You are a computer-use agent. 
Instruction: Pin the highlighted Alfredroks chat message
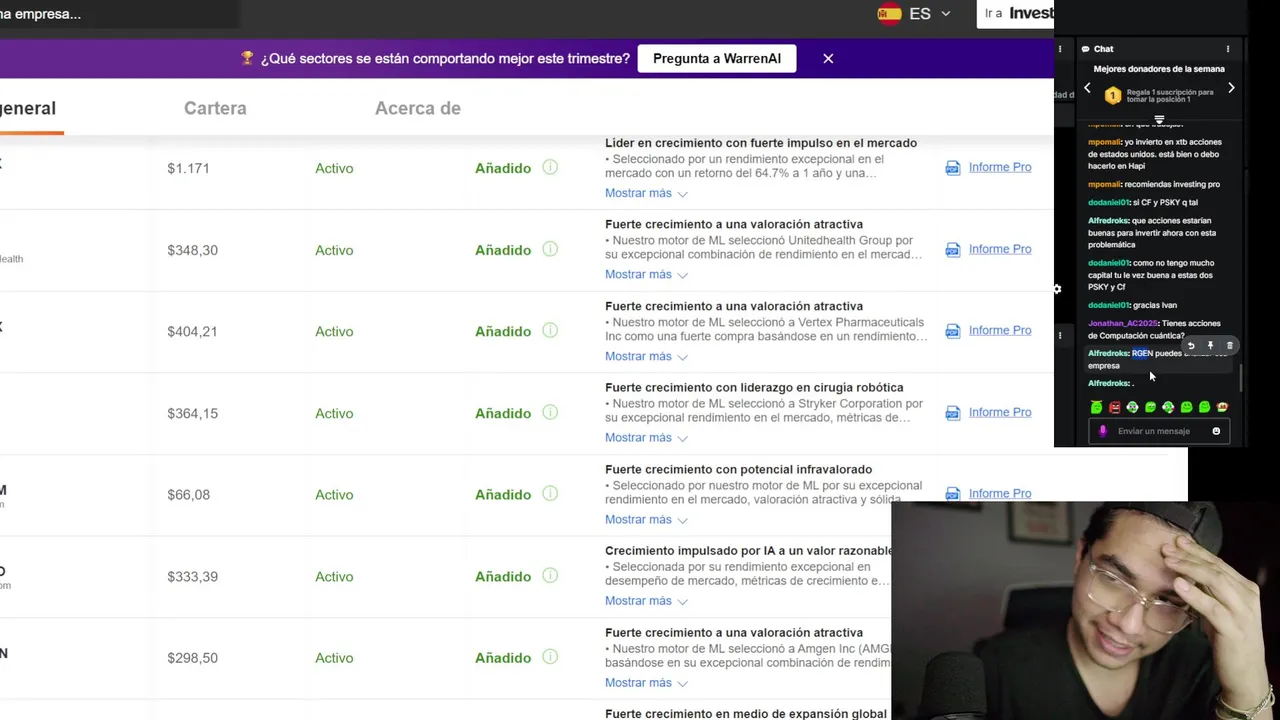[x=1210, y=346]
